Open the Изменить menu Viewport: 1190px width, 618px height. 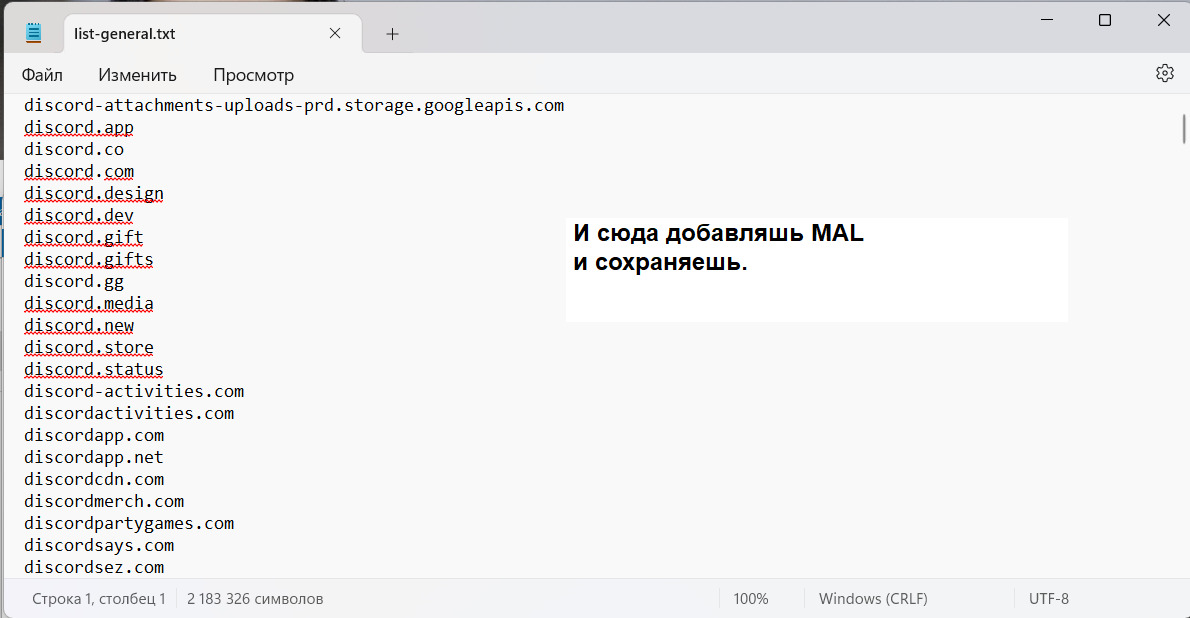137,75
